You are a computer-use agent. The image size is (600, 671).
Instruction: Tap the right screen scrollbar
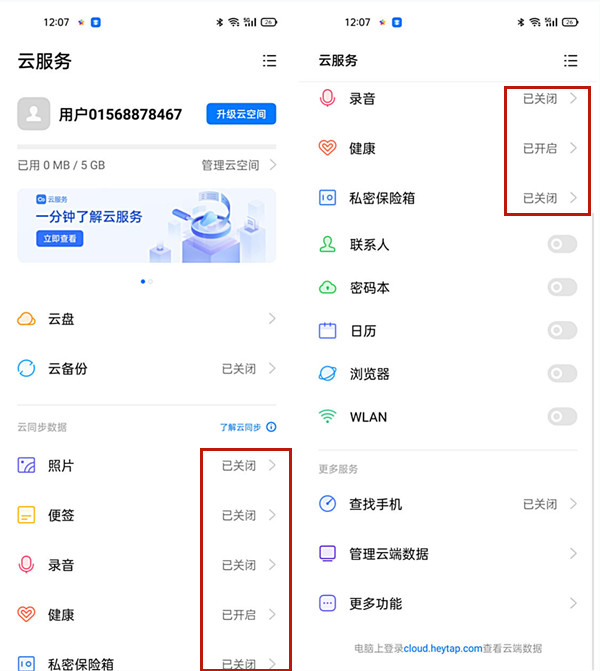point(593,441)
